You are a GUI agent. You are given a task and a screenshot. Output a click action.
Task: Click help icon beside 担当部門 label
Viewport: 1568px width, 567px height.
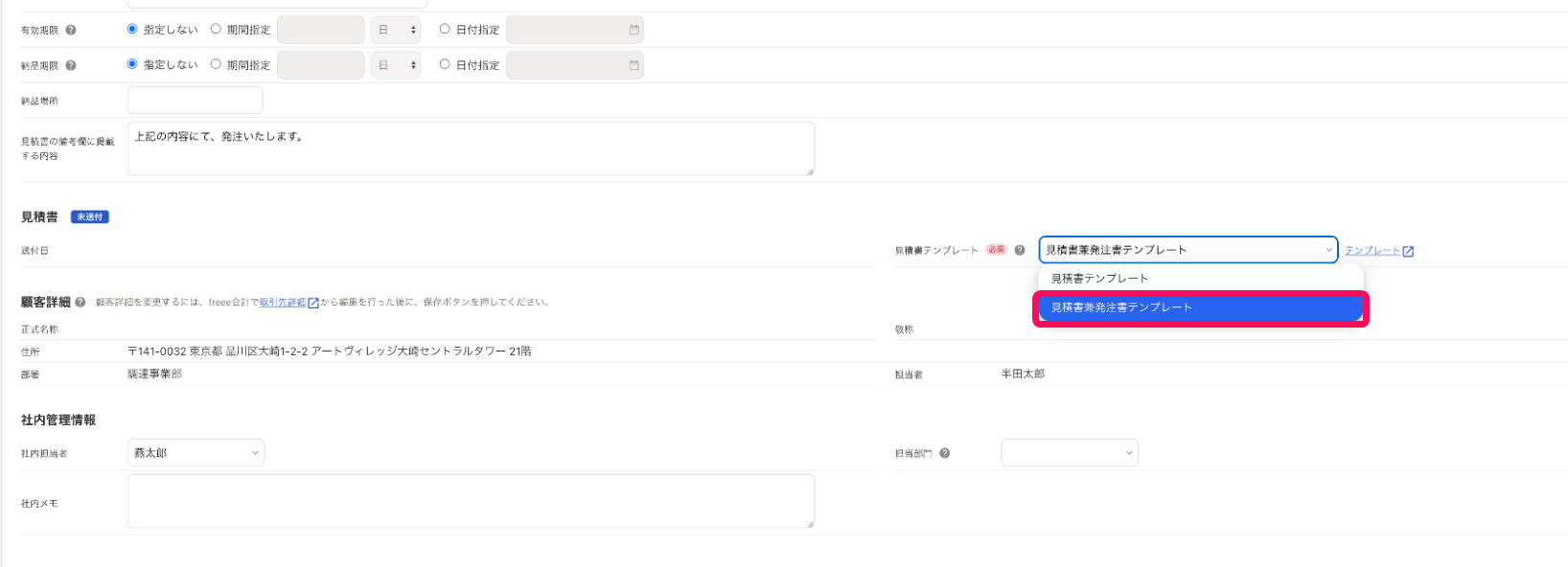pos(945,453)
